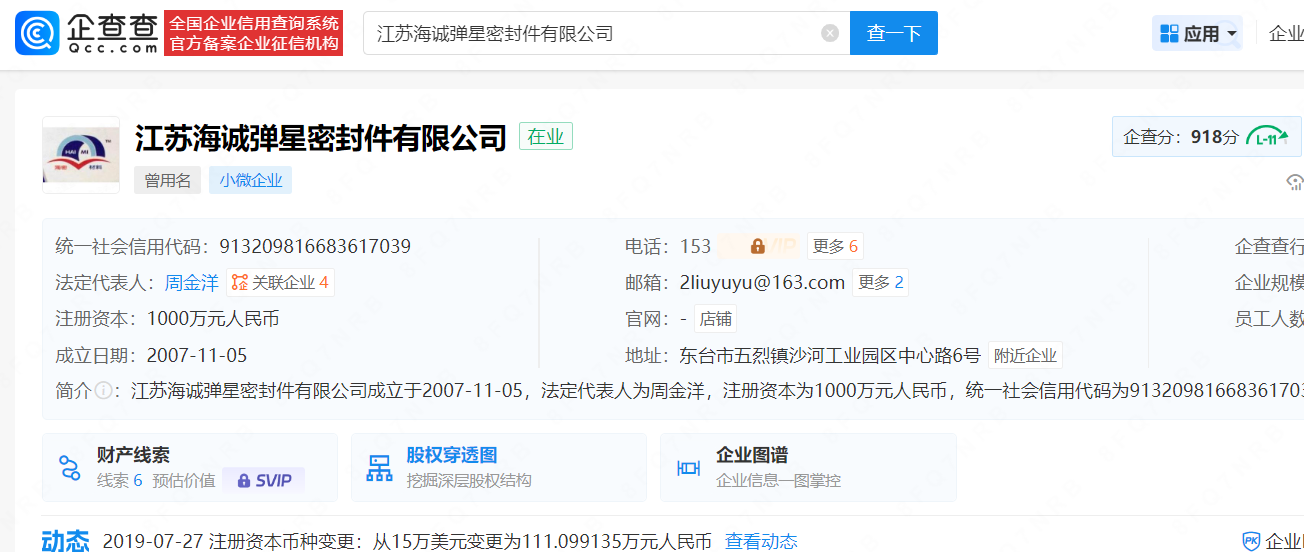Click the 企业图谱 graph icon
The image size is (1304, 552).
coord(688,468)
